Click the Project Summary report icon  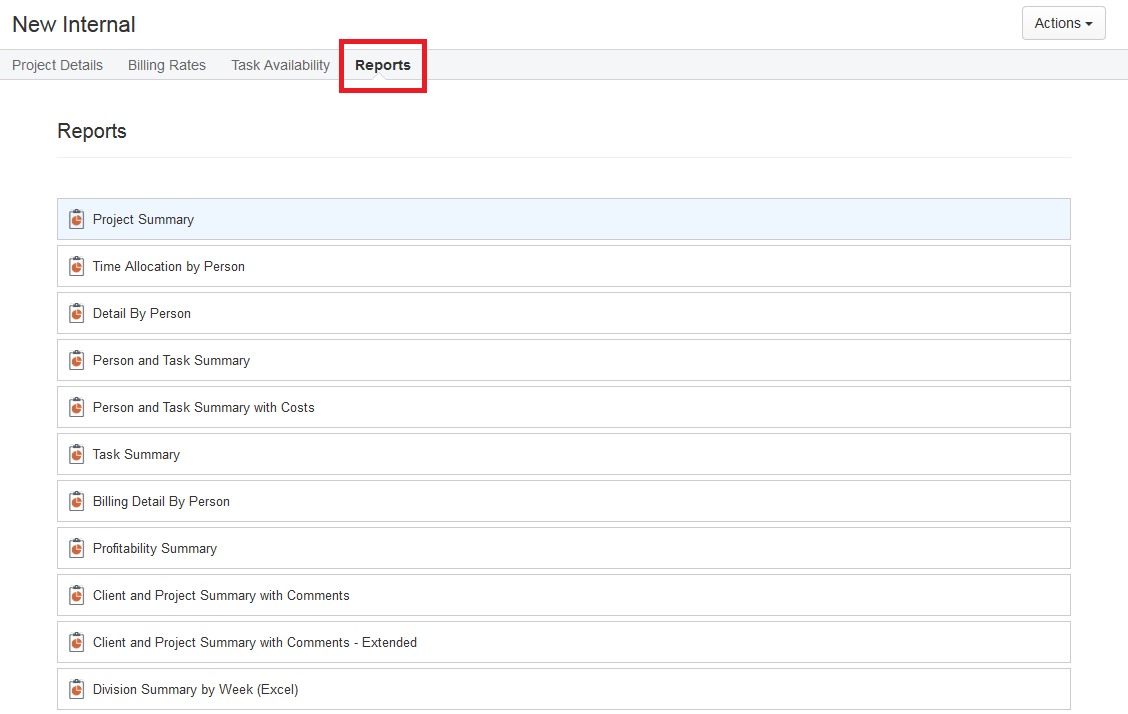pyautogui.click(x=76, y=218)
